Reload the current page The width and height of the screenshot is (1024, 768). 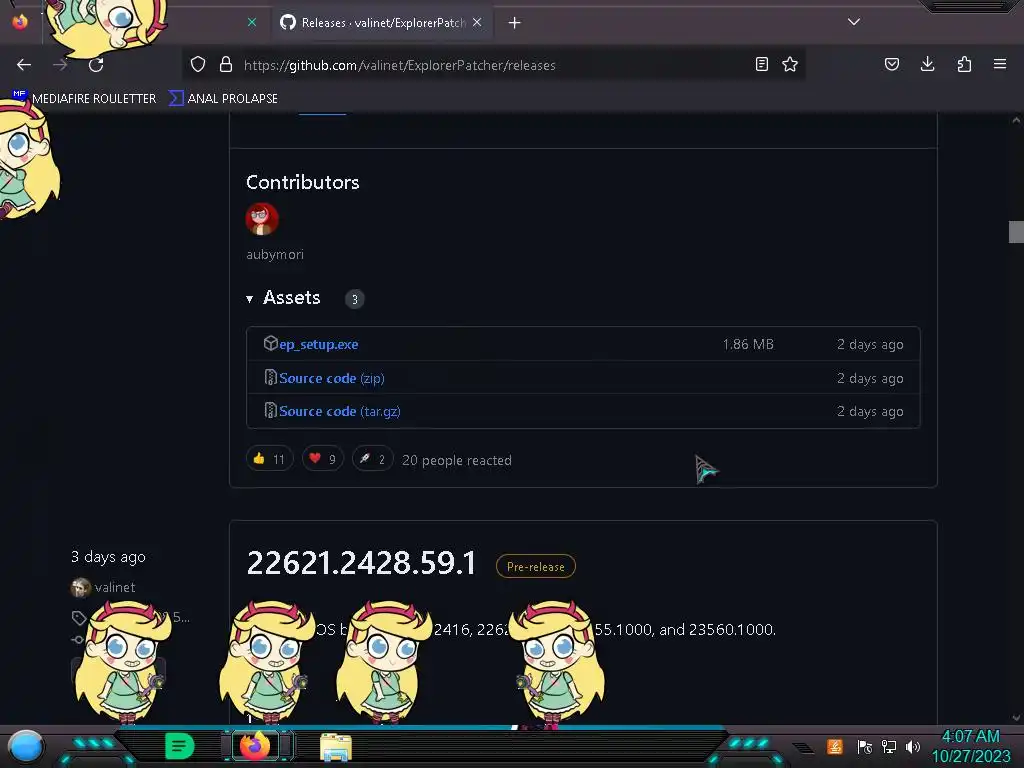96,65
